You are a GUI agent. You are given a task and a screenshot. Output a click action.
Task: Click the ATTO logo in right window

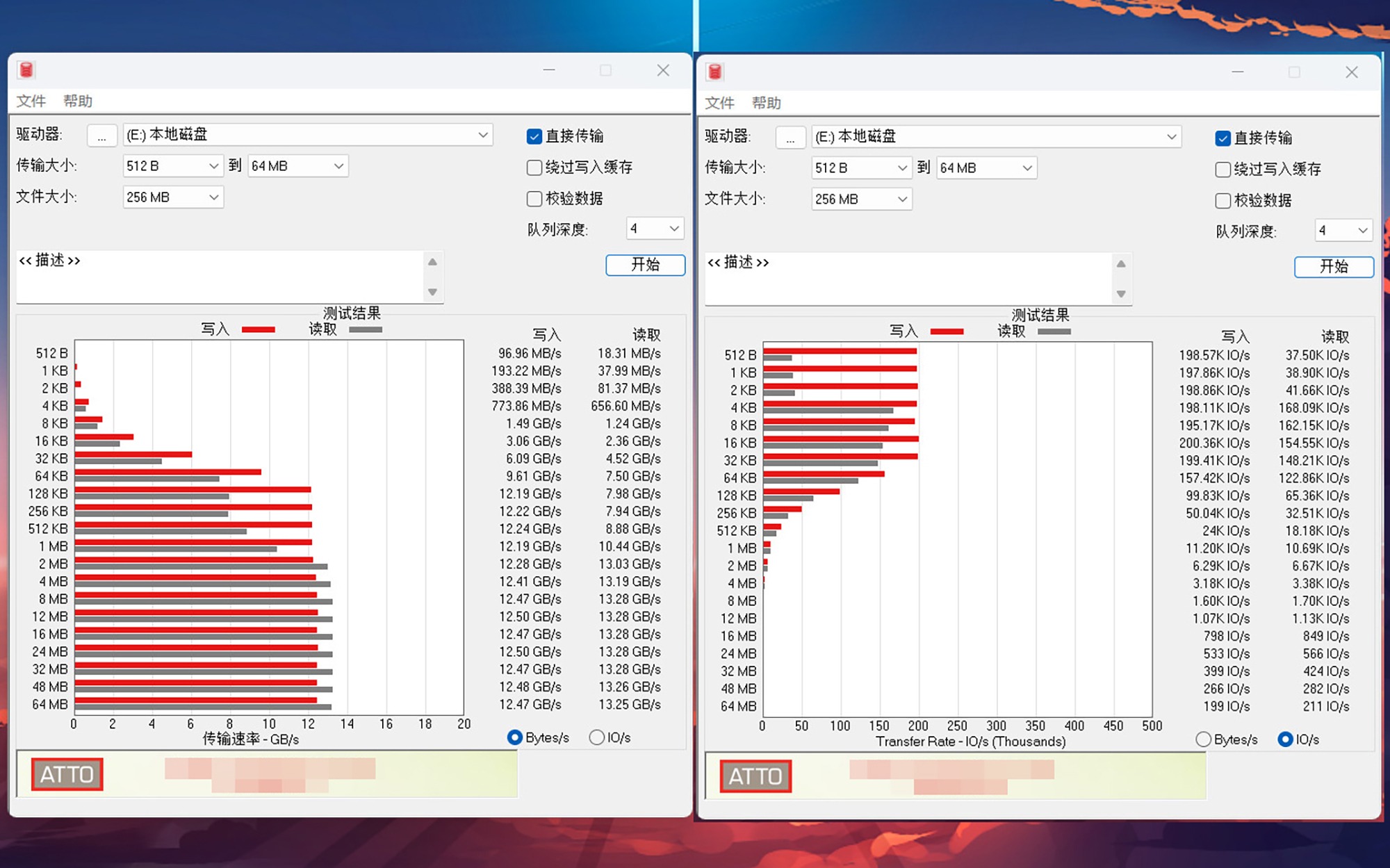755,776
